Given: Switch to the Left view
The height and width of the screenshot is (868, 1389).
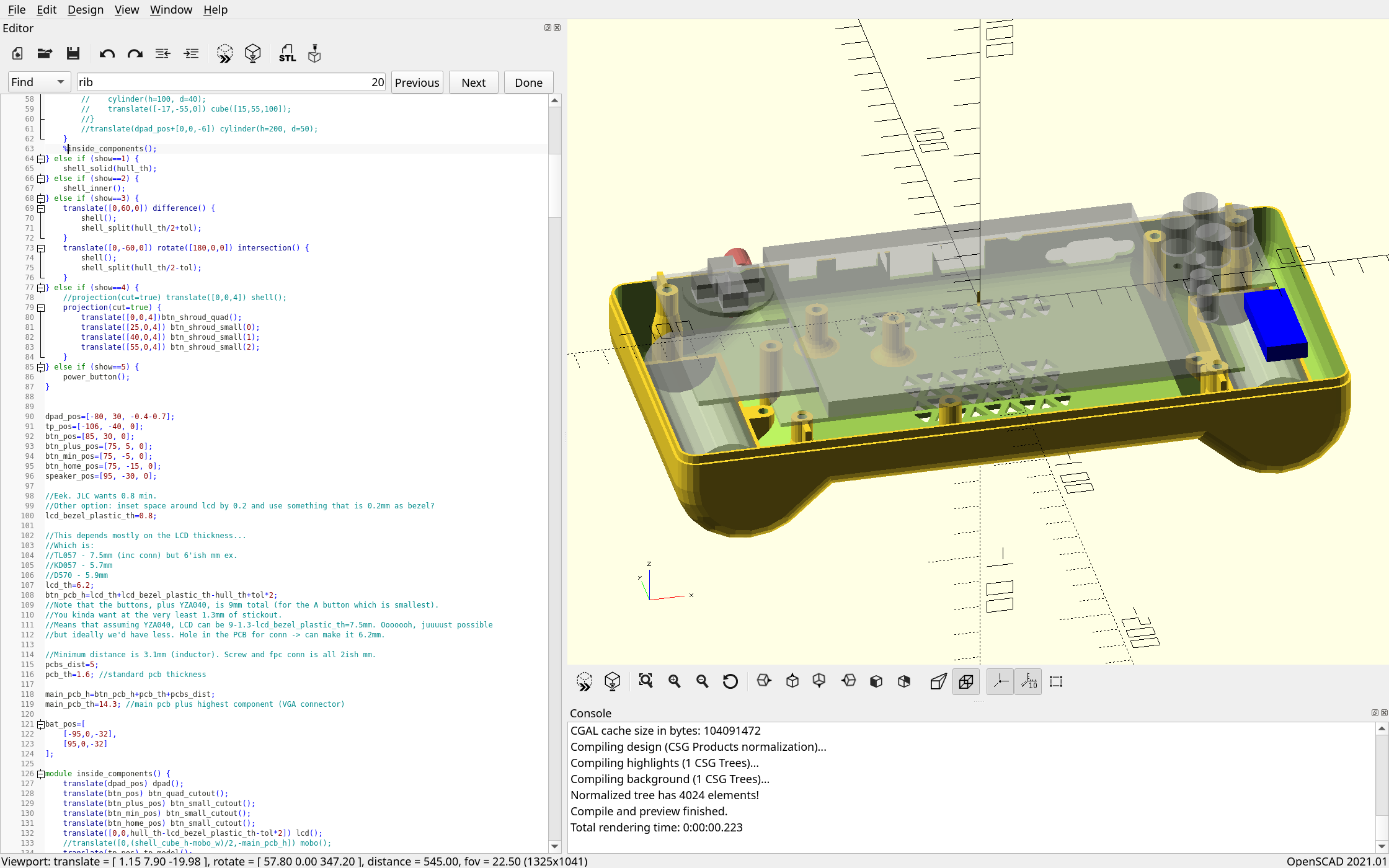Looking at the screenshot, I should click(x=848, y=681).
